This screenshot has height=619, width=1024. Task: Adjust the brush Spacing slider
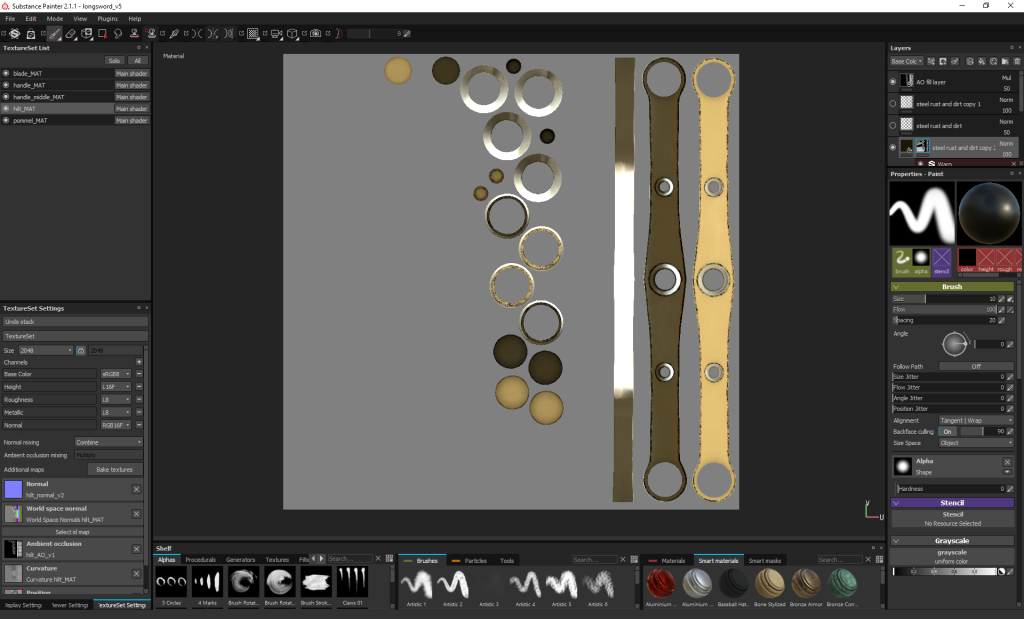[x=944, y=320]
